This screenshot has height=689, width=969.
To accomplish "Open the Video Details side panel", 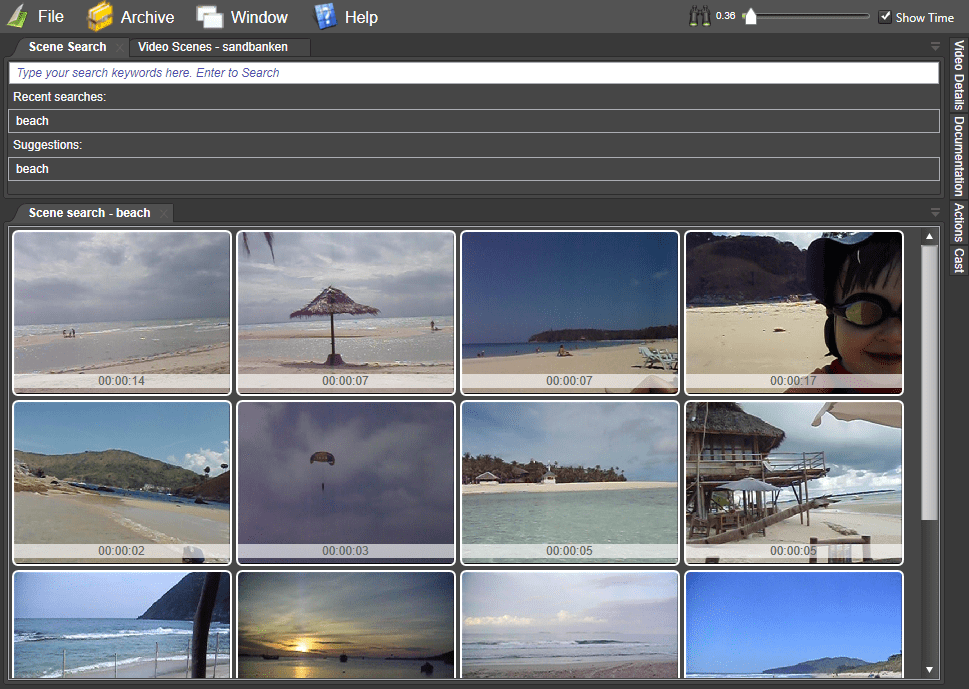I will 958,75.
